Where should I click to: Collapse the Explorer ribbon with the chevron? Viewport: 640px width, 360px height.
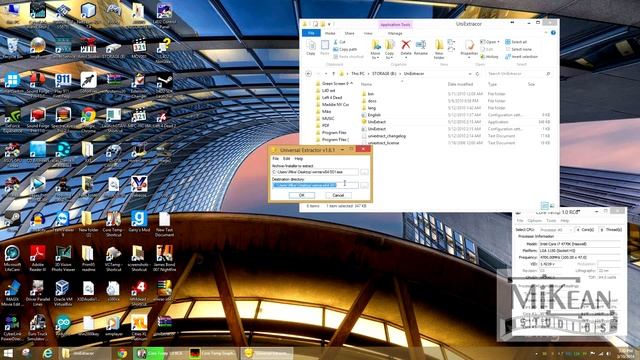546,33
